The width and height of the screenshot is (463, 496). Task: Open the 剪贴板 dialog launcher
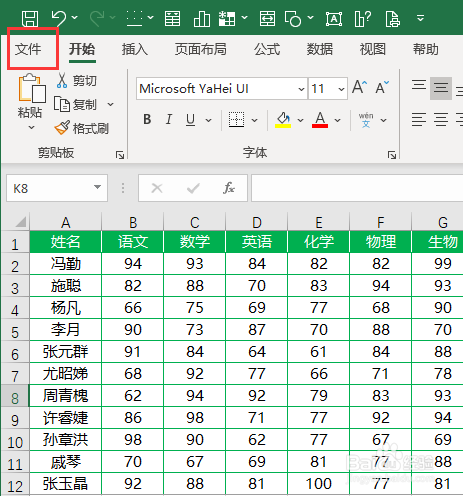point(120,155)
